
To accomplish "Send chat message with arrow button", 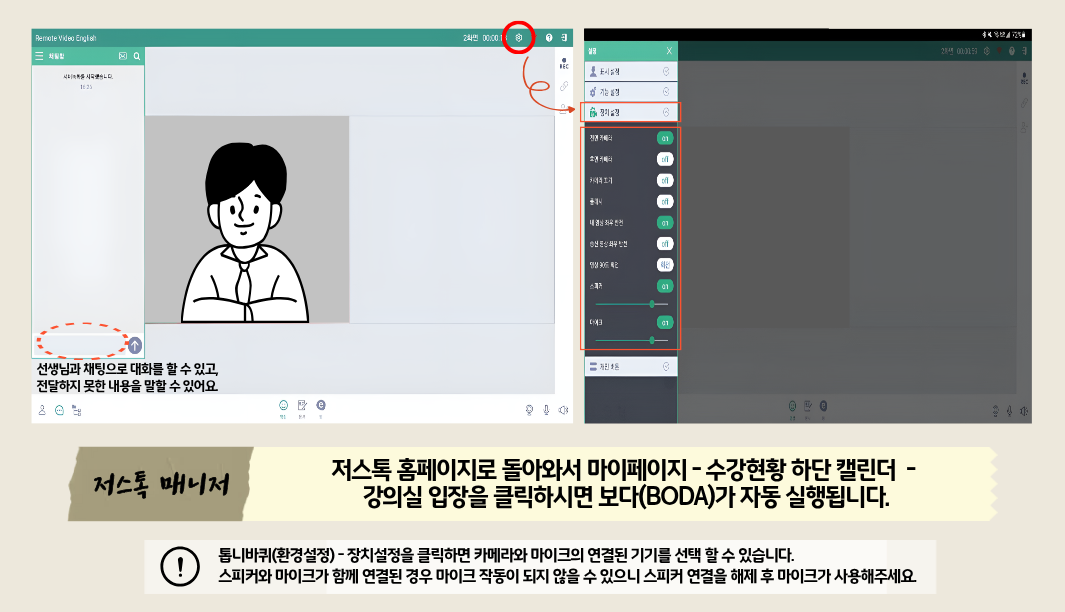I will click(134, 345).
